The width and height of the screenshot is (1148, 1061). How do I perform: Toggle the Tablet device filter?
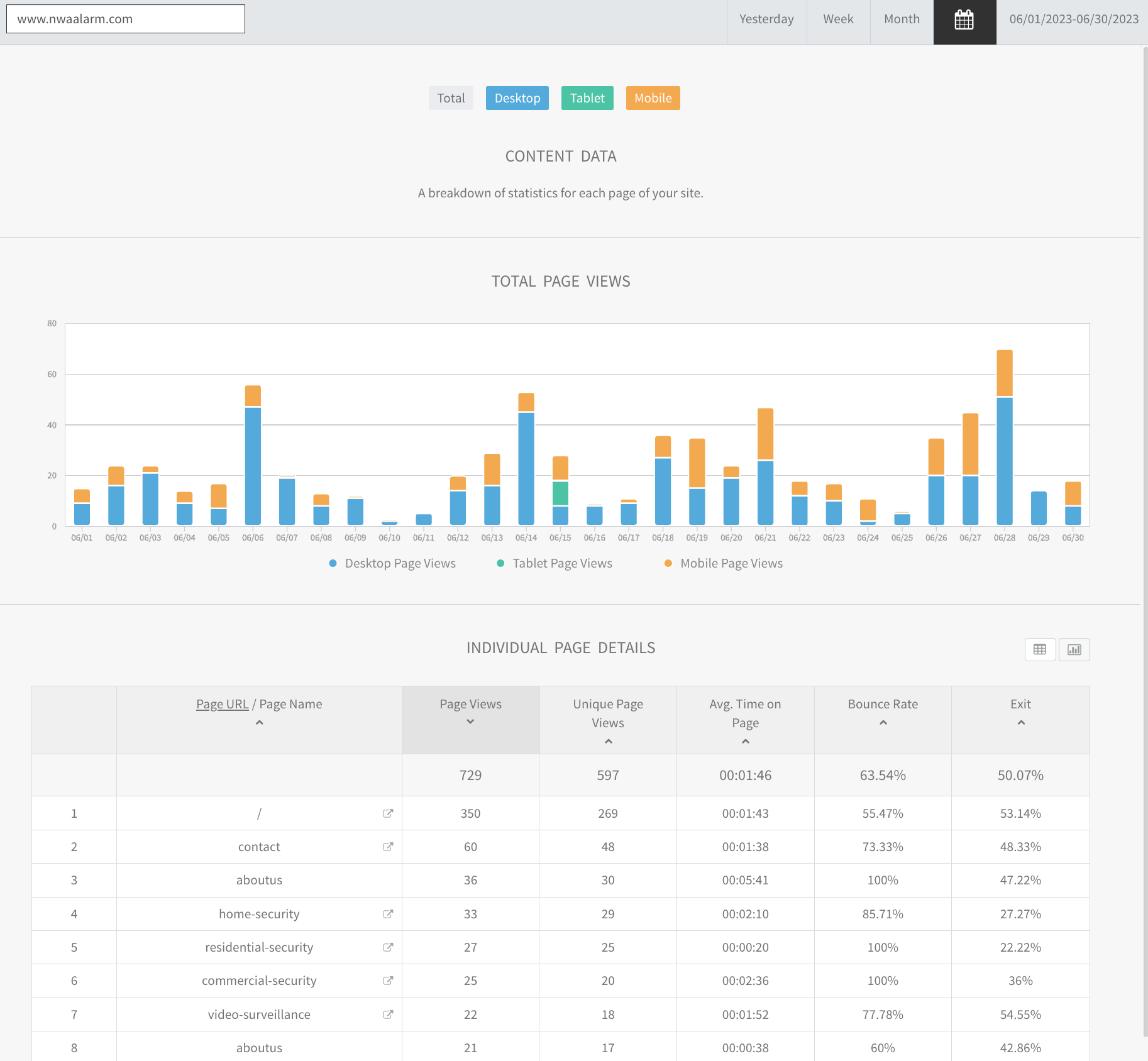587,98
